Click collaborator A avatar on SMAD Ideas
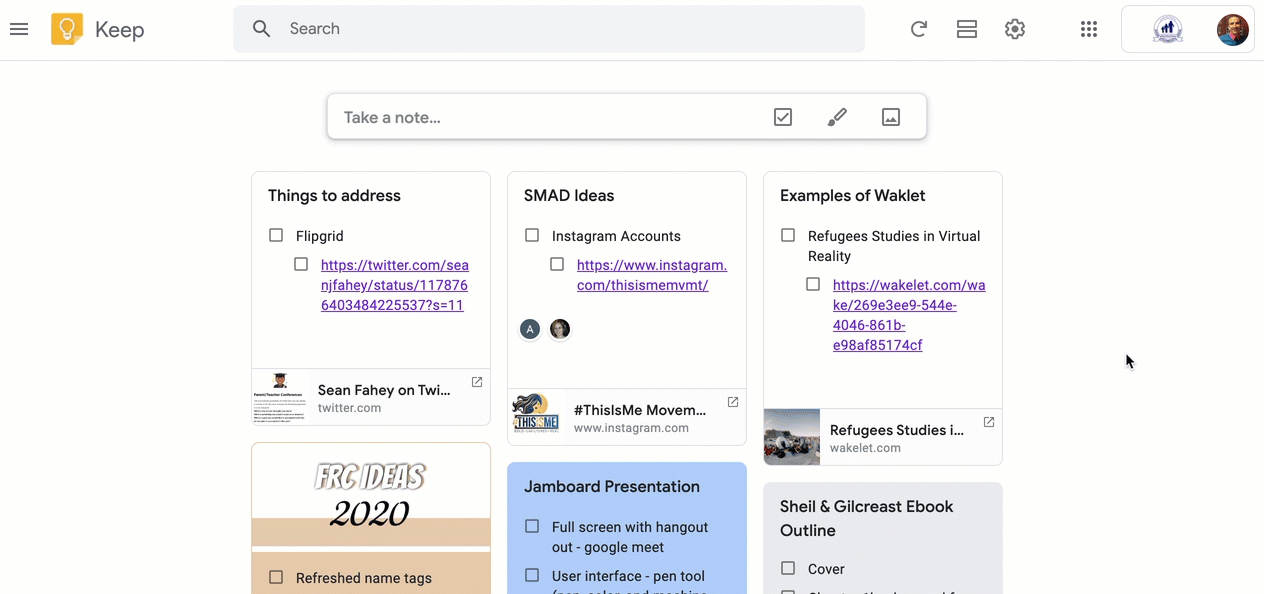Image resolution: width=1264 pixels, height=594 pixels. pyautogui.click(x=530, y=329)
